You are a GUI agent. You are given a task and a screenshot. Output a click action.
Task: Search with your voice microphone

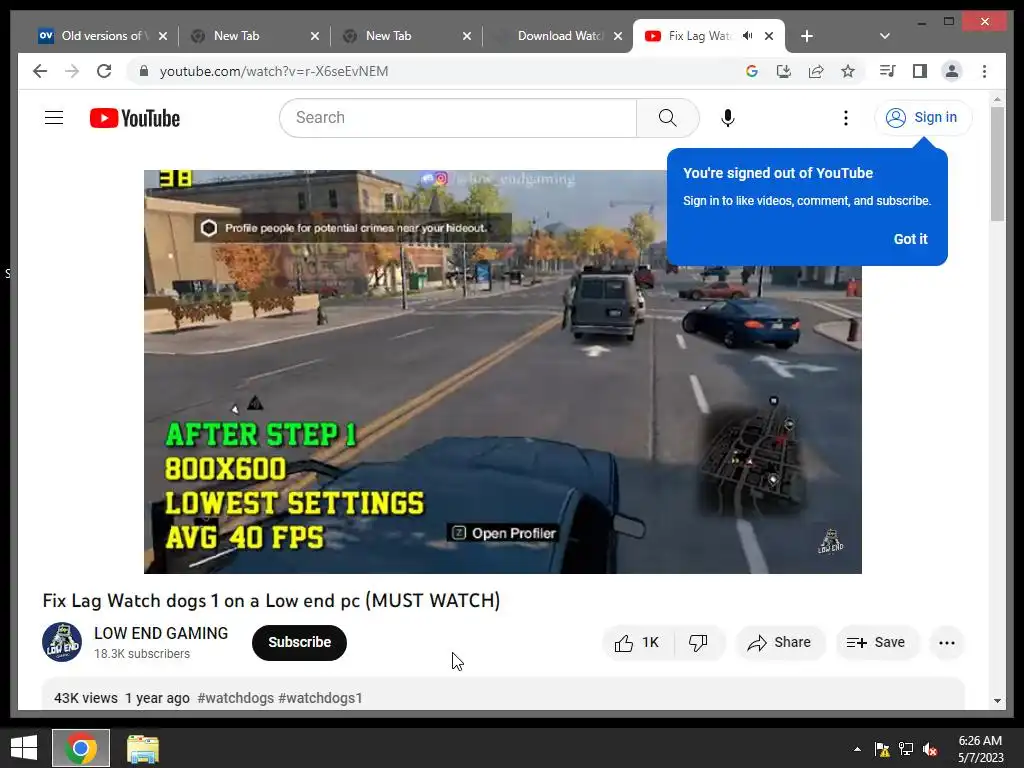coord(728,118)
